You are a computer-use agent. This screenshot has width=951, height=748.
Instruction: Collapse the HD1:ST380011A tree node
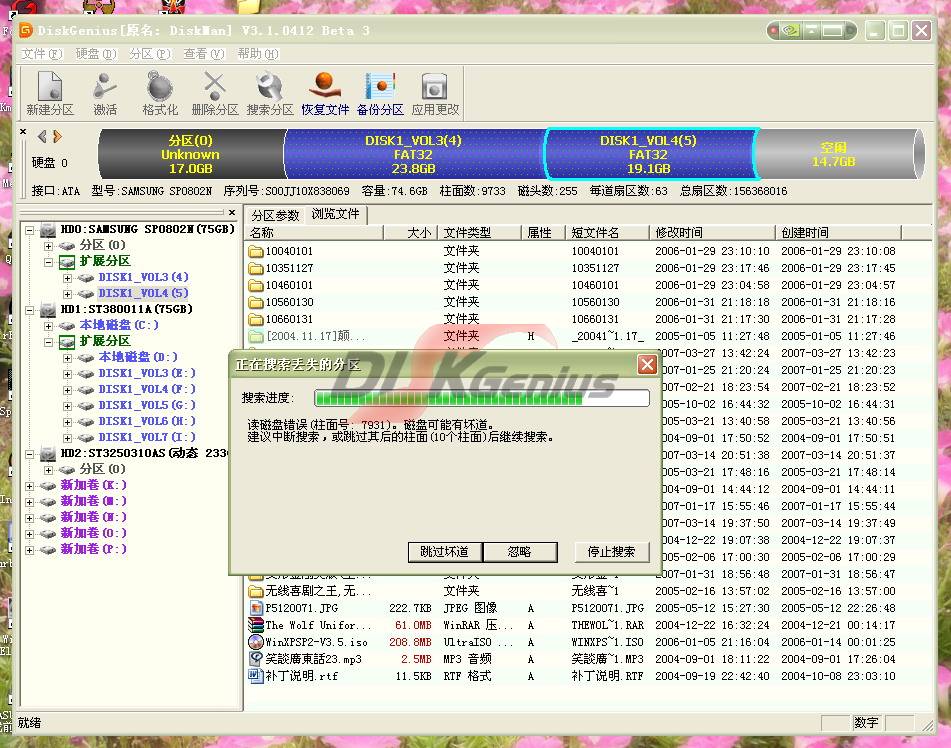[x=29, y=310]
